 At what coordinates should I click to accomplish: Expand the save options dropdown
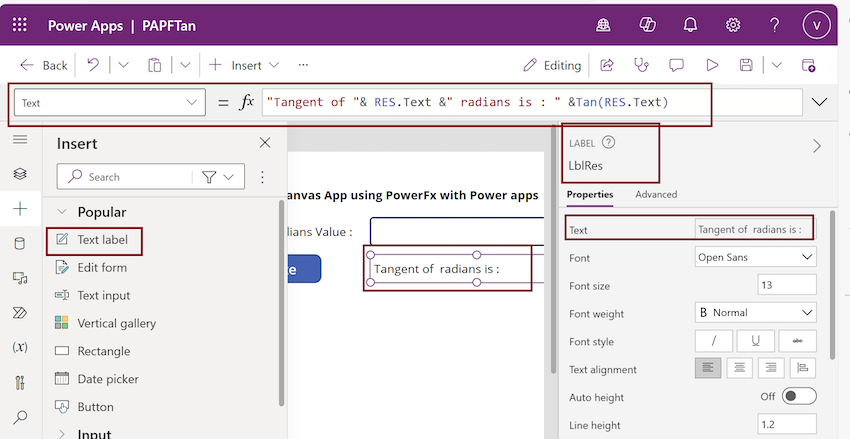click(x=777, y=65)
